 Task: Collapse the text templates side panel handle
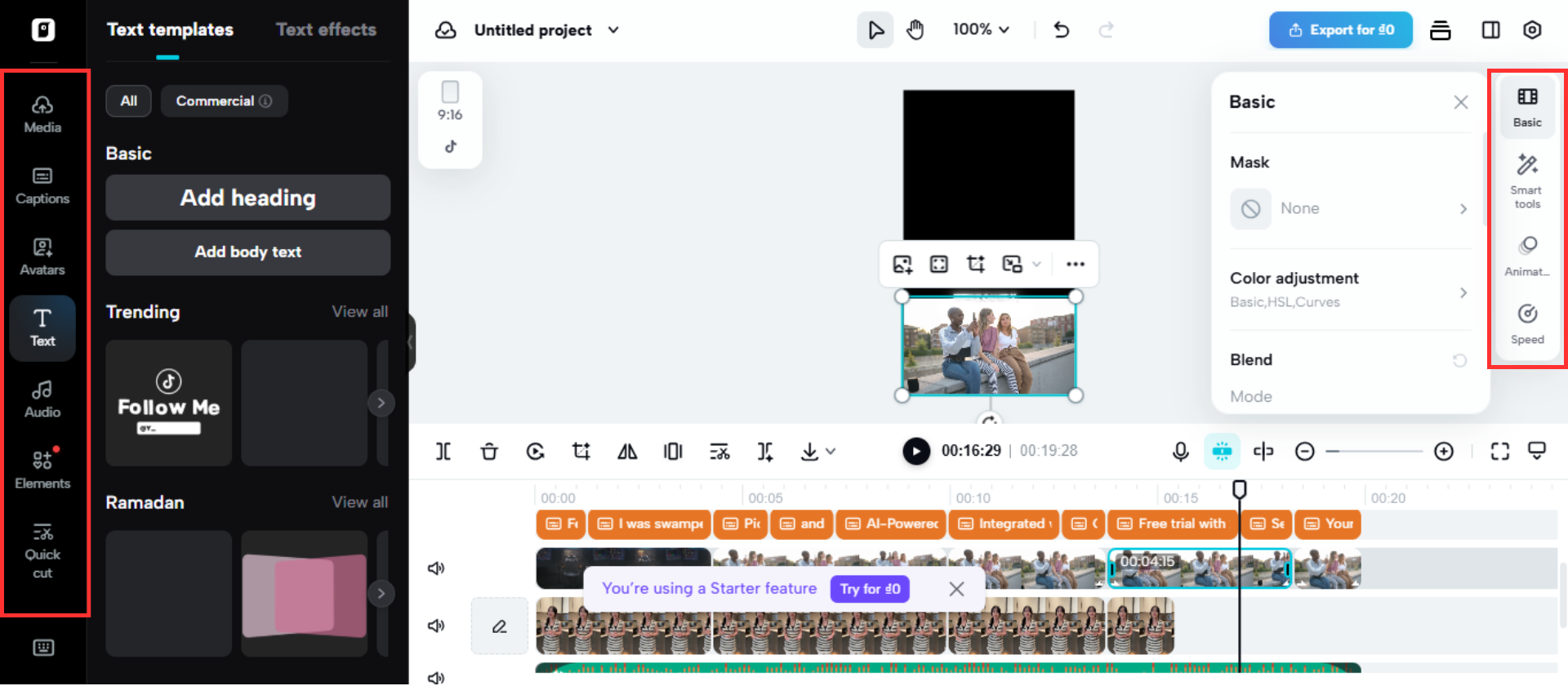tap(412, 343)
